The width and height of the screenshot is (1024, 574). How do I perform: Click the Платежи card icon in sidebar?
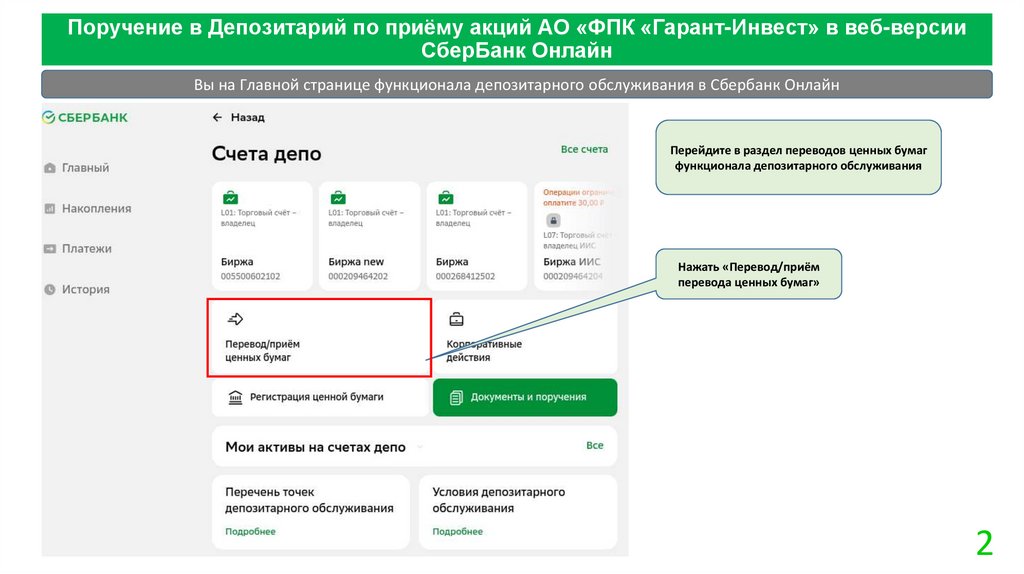pyautogui.click(x=50, y=249)
